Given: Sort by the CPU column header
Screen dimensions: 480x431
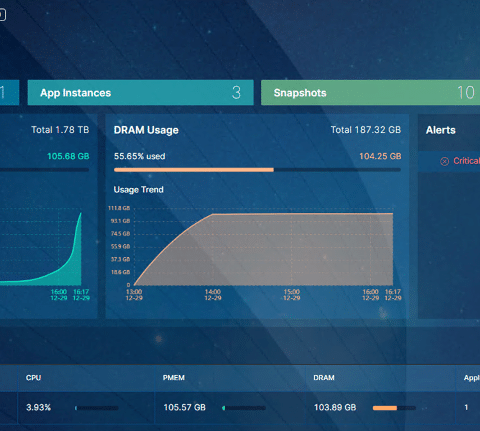Looking at the screenshot, I should pos(34,378).
